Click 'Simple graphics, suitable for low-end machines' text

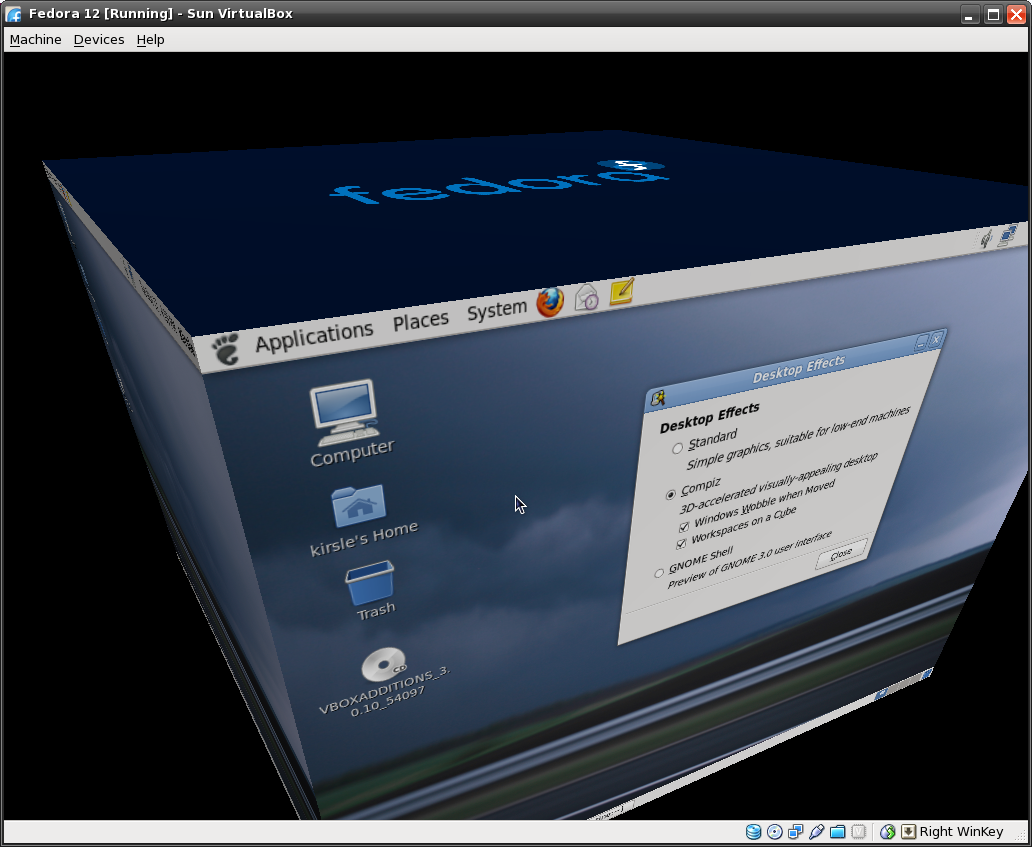(798, 438)
